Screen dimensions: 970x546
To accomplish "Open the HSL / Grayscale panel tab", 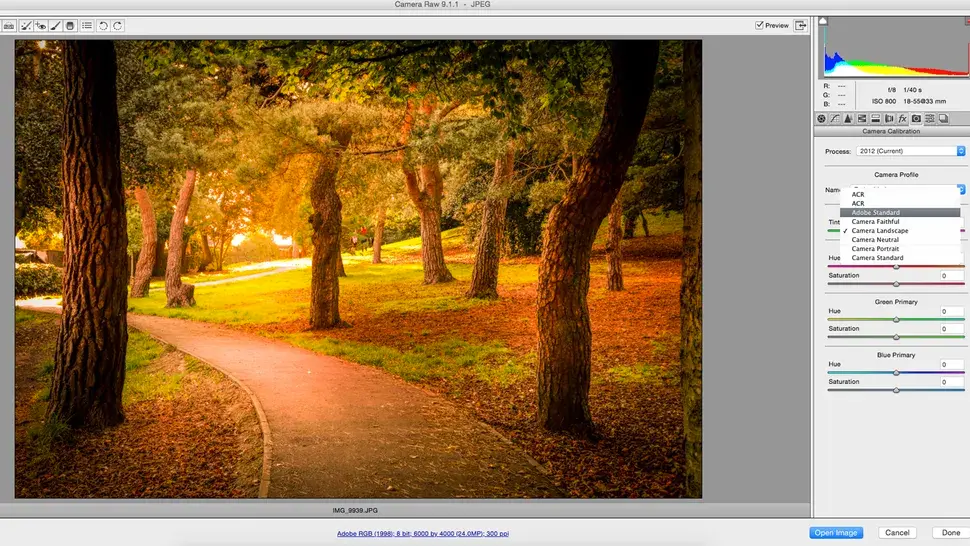I will 862,118.
